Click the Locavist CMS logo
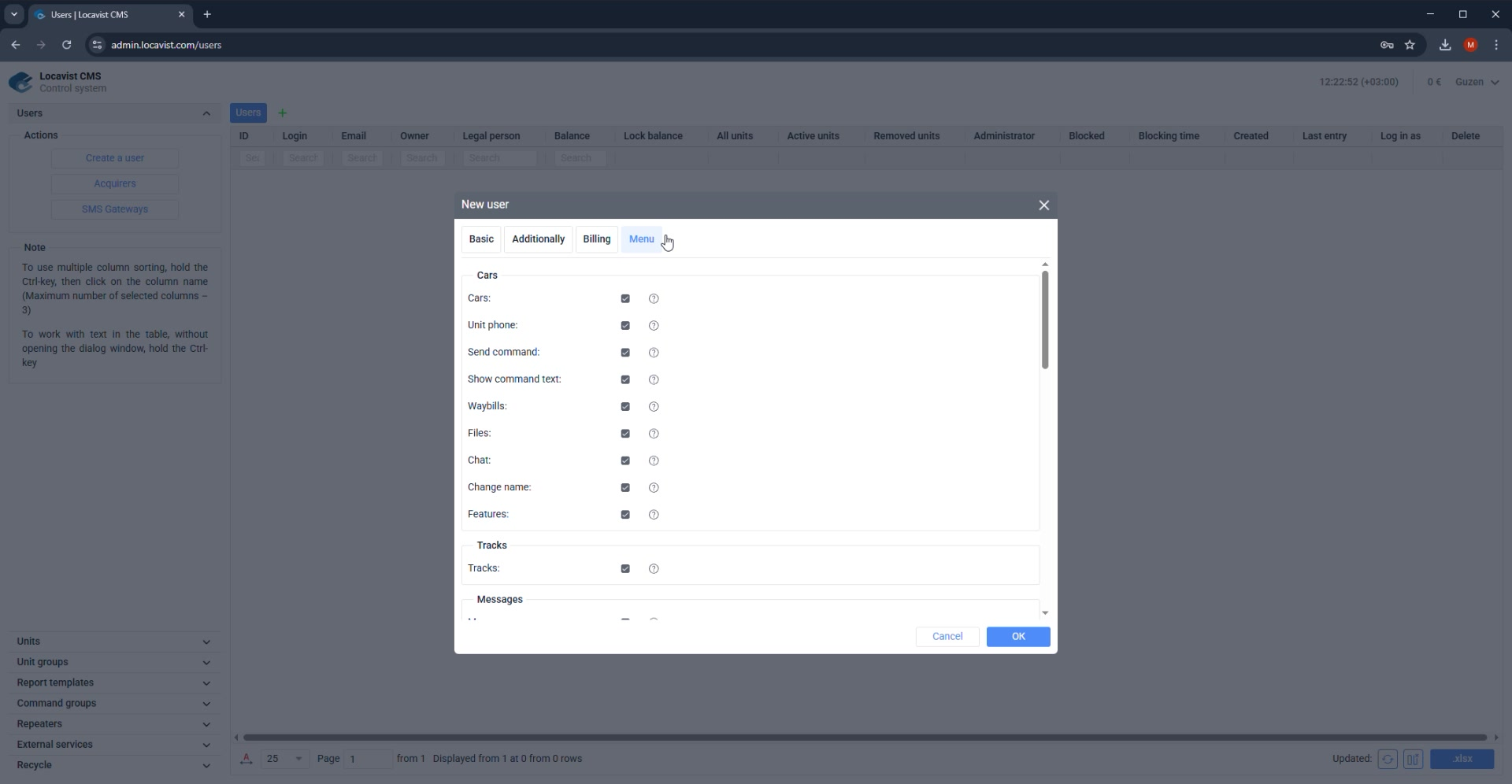 (x=20, y=82)
